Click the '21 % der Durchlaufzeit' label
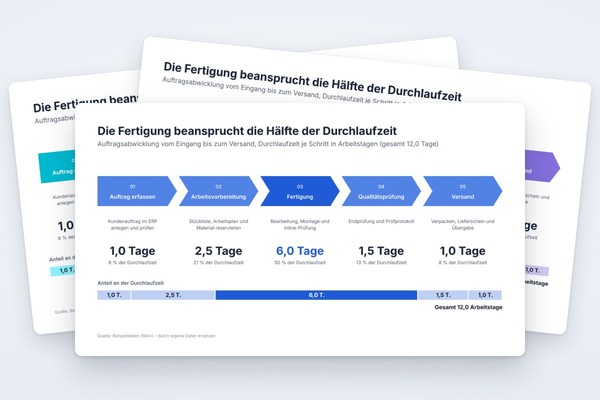 click(218, 263)
